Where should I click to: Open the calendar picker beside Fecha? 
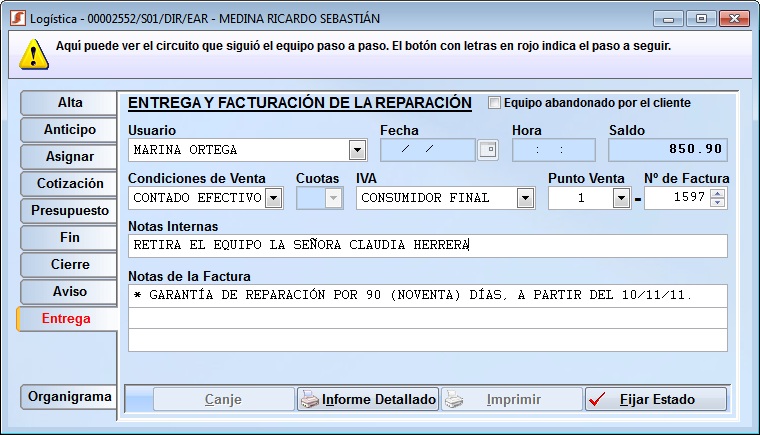[x=487, y=150]
